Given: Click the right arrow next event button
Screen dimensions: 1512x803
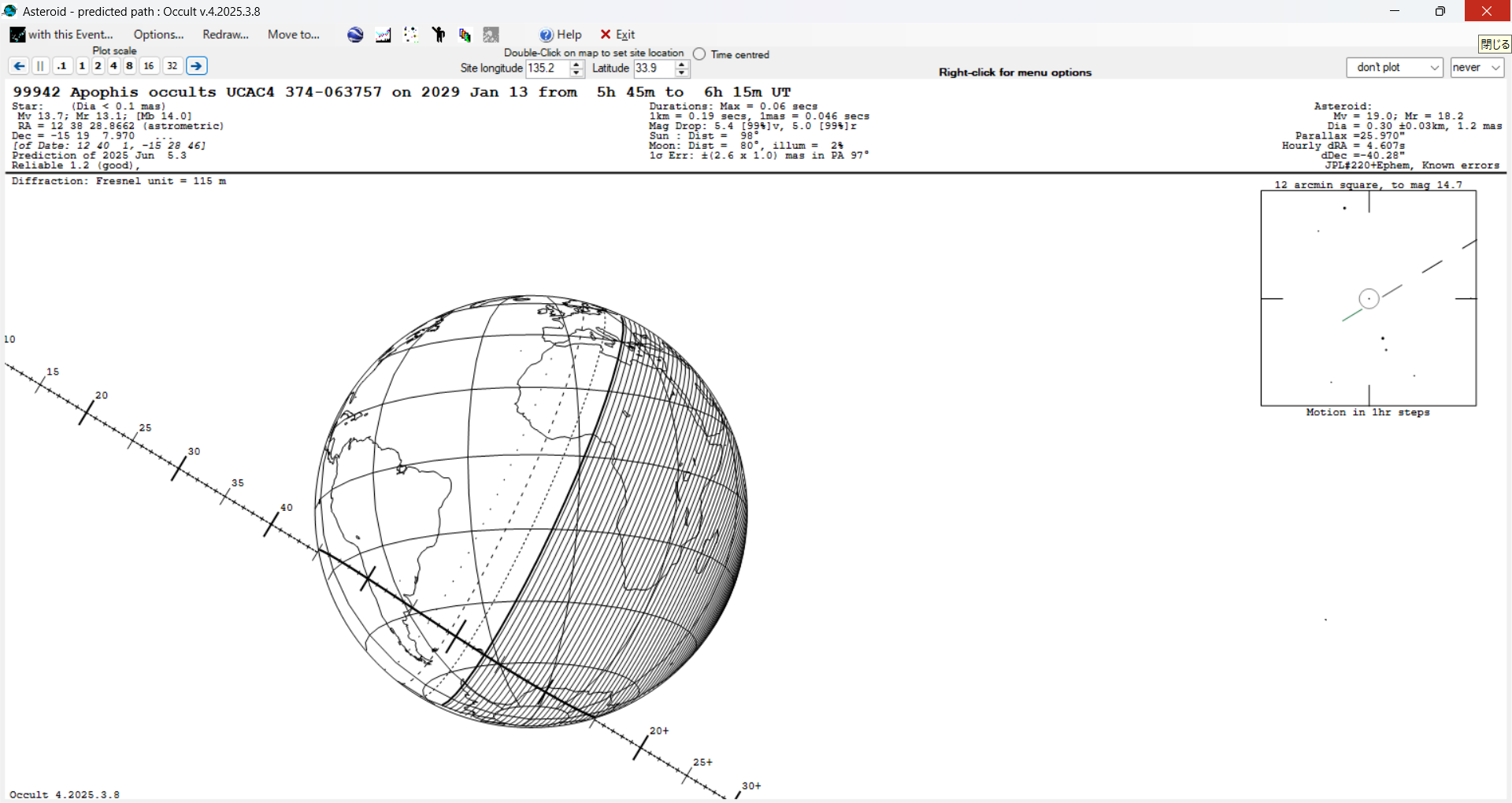Looking at the screenshot, I should [x=197, y=66].
